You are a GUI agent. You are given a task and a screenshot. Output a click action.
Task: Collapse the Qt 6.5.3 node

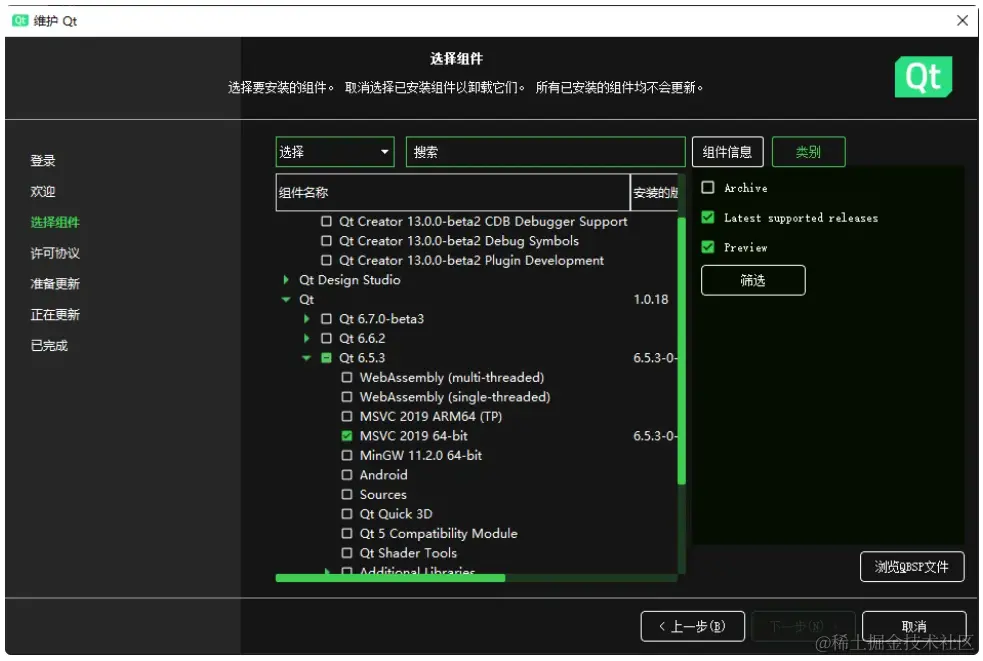(307, 357)
